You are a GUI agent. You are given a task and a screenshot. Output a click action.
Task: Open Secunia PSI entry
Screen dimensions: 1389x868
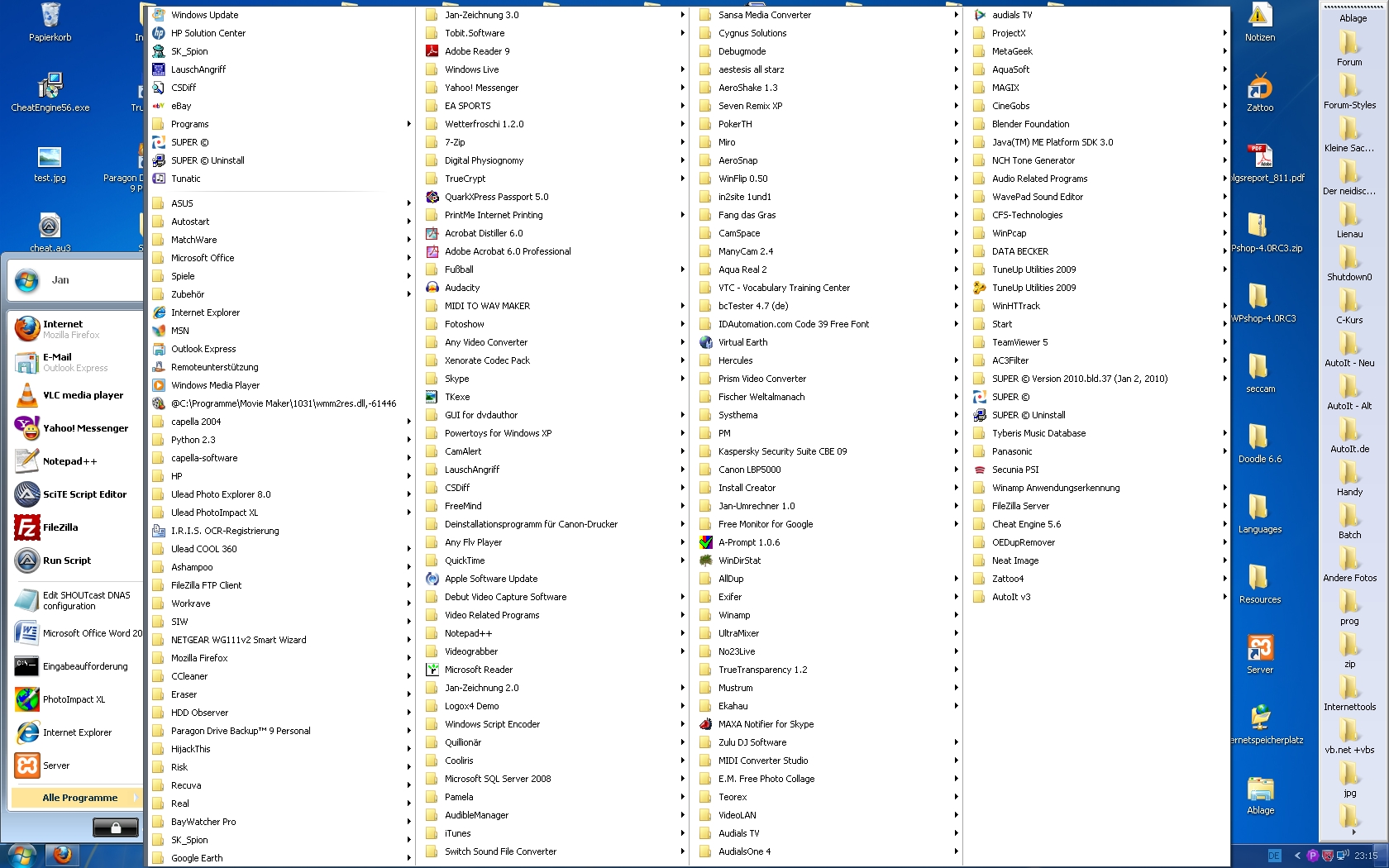click(x=1014, y=470)
